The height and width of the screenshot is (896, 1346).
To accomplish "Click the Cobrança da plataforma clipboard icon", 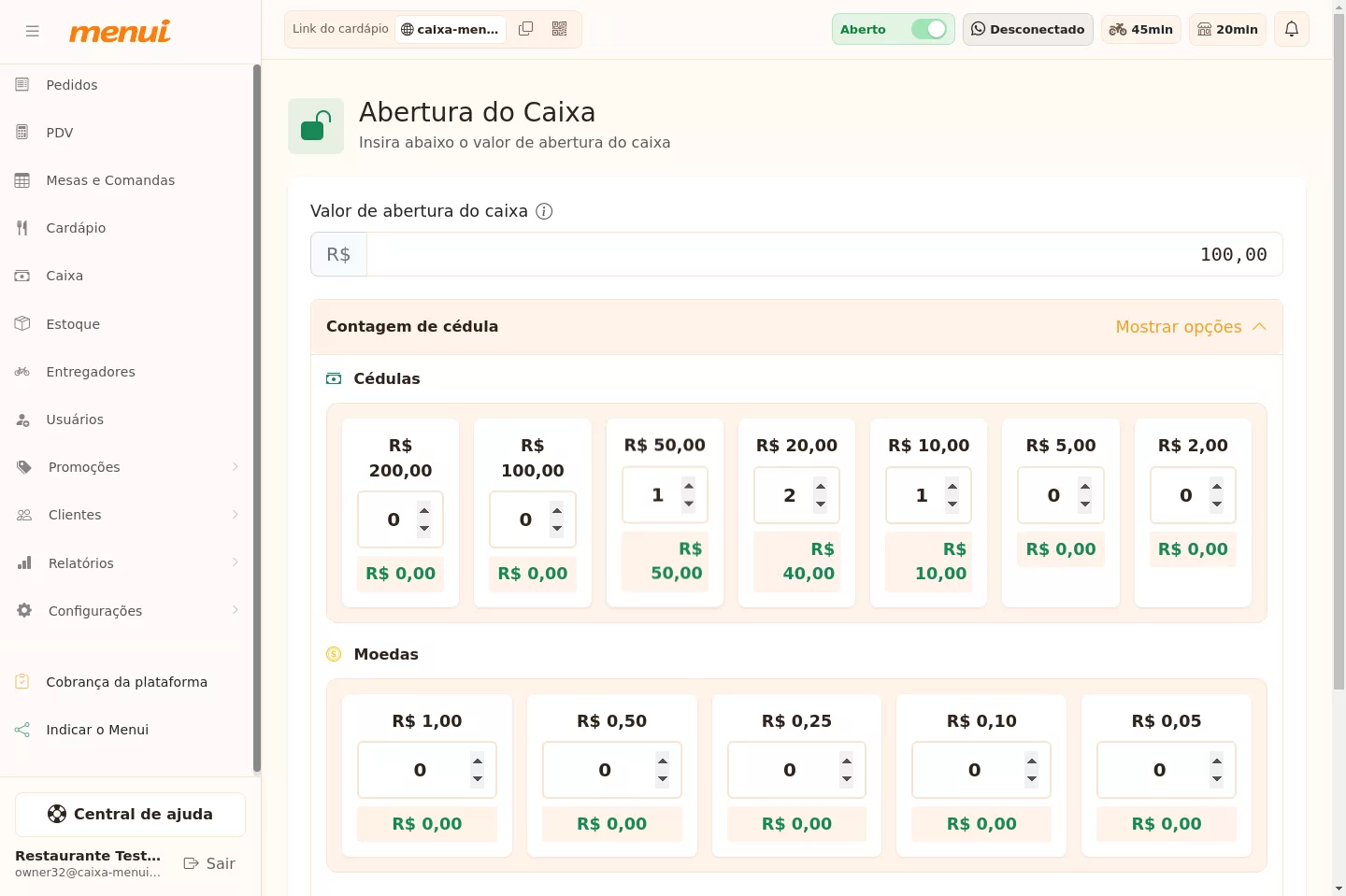I will click(x=22, y=682).
